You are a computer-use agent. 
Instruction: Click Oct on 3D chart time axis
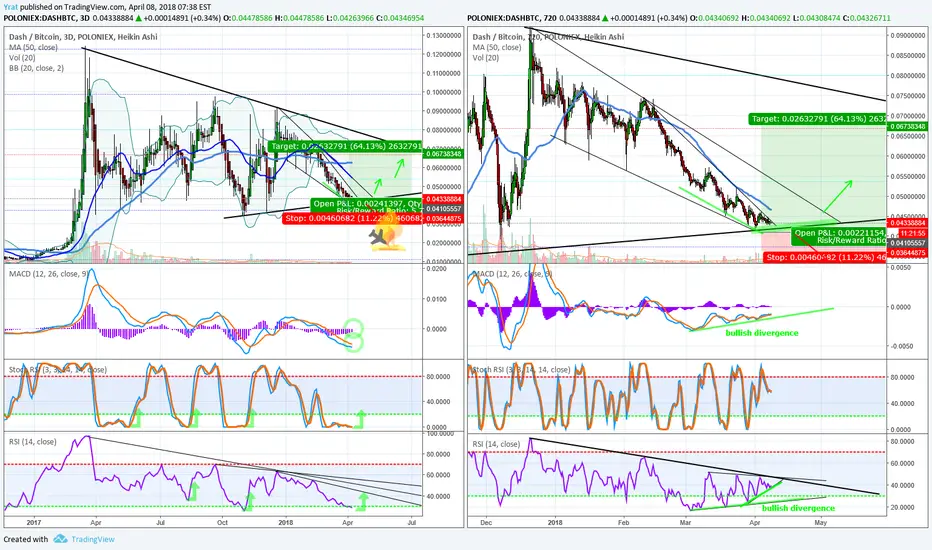coord(222,523)
